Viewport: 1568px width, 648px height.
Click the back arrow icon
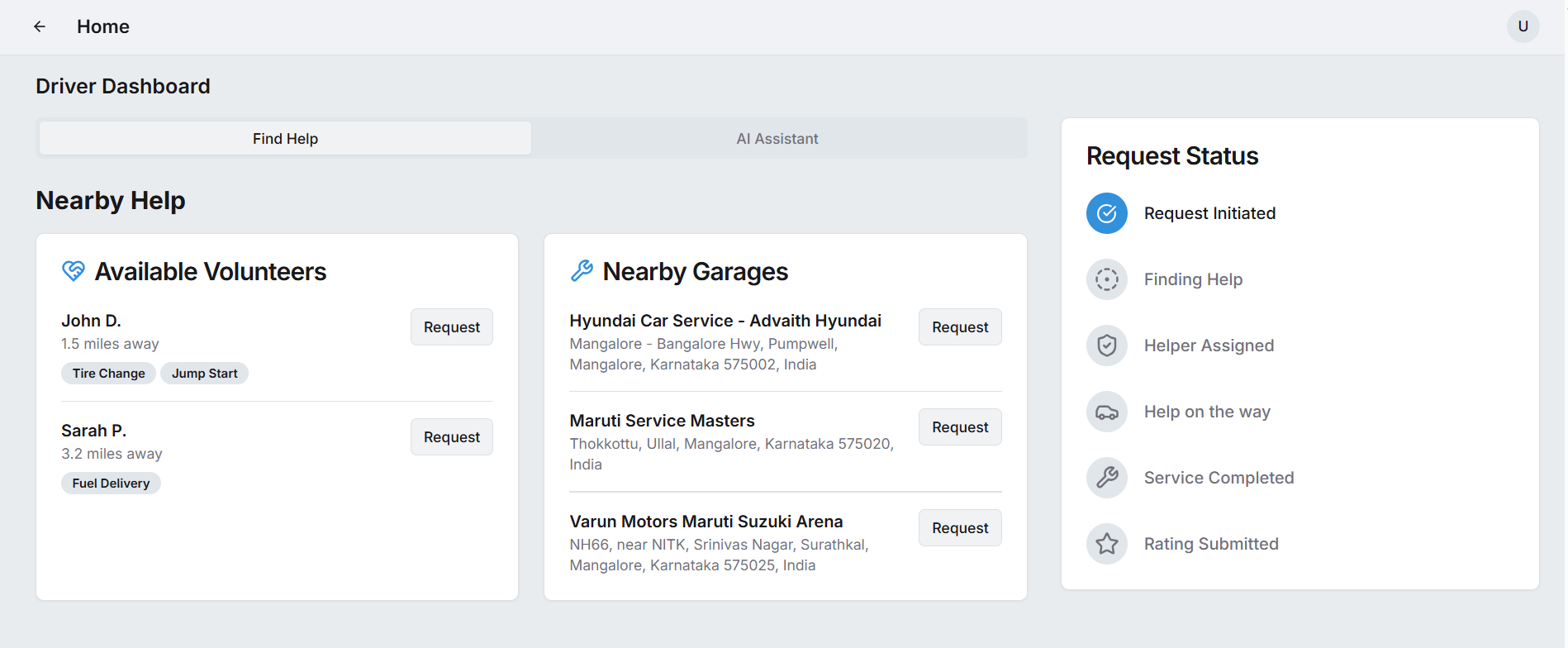tap(40, 26)
